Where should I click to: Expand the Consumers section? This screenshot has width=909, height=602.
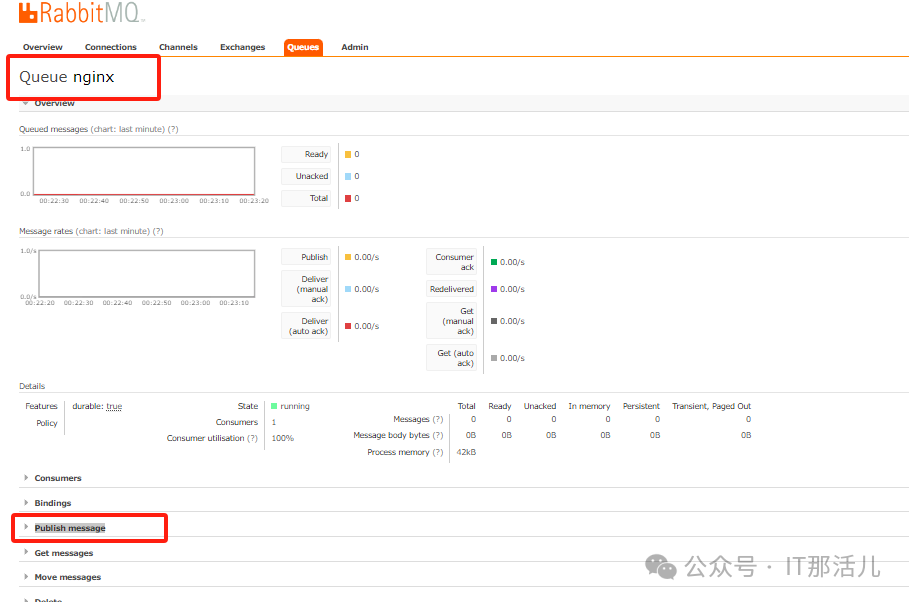click(x=57, y=478)
